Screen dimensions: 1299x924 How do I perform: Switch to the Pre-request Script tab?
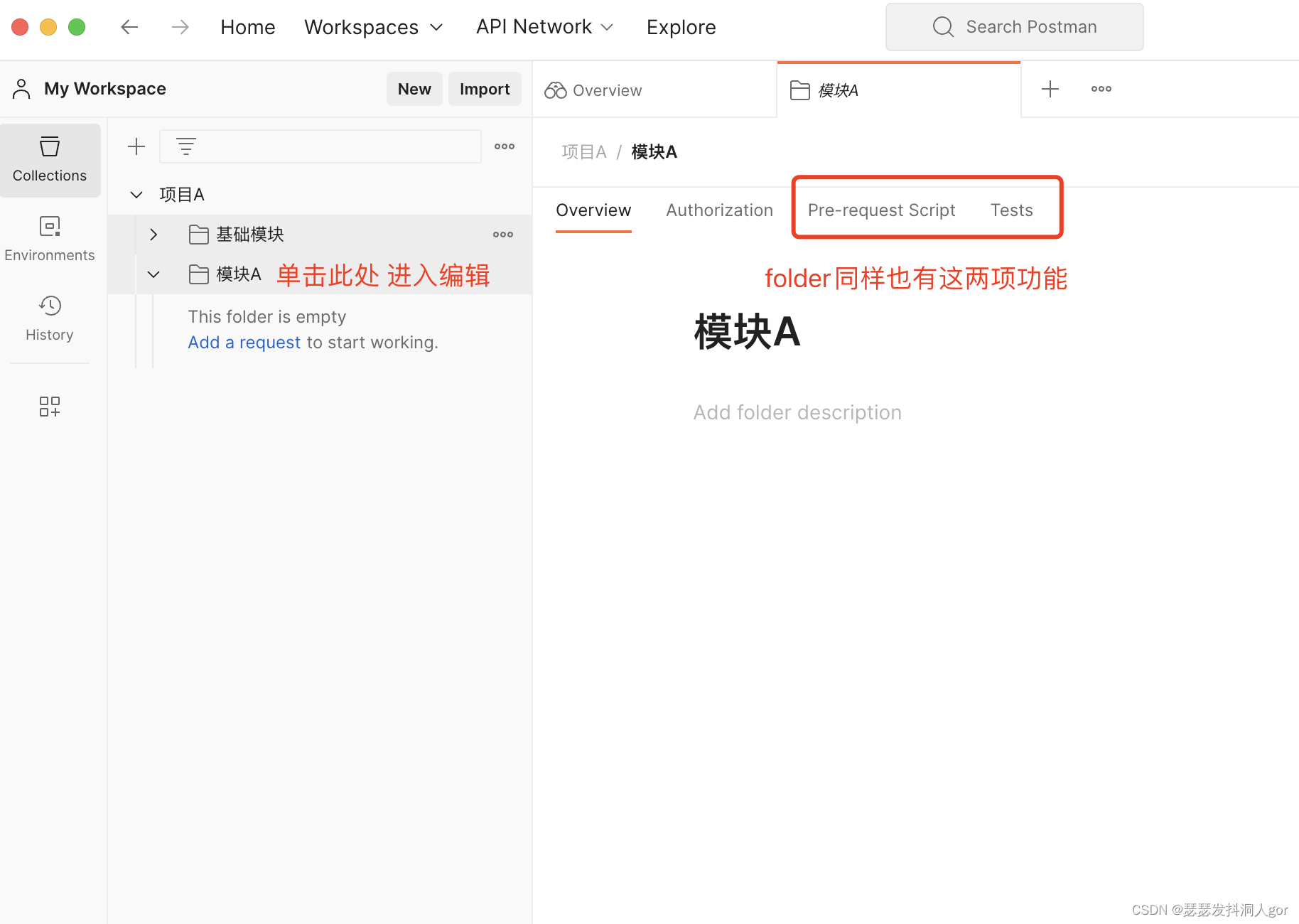(x=881, y=210)
